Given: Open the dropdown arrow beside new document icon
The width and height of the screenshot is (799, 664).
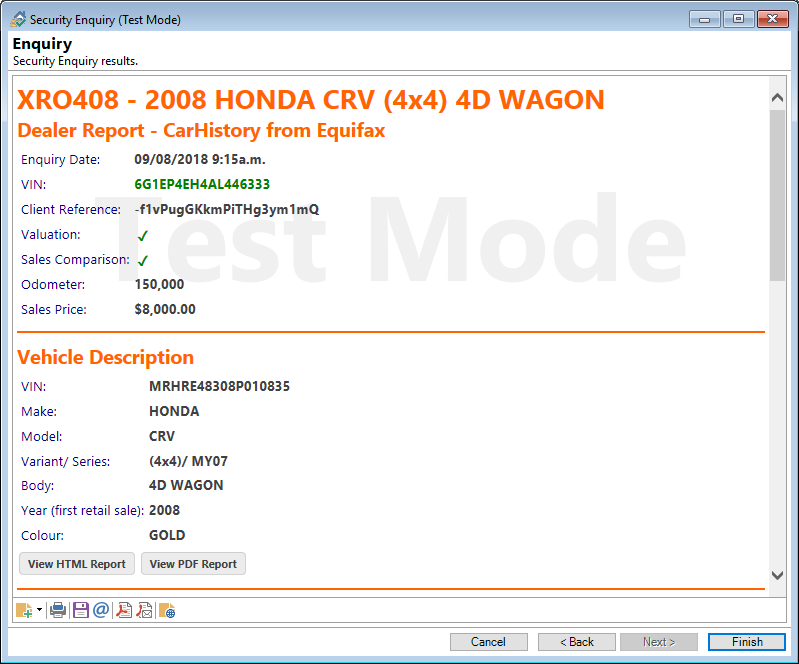Looking at the screenshot, I should pos(39,610).
